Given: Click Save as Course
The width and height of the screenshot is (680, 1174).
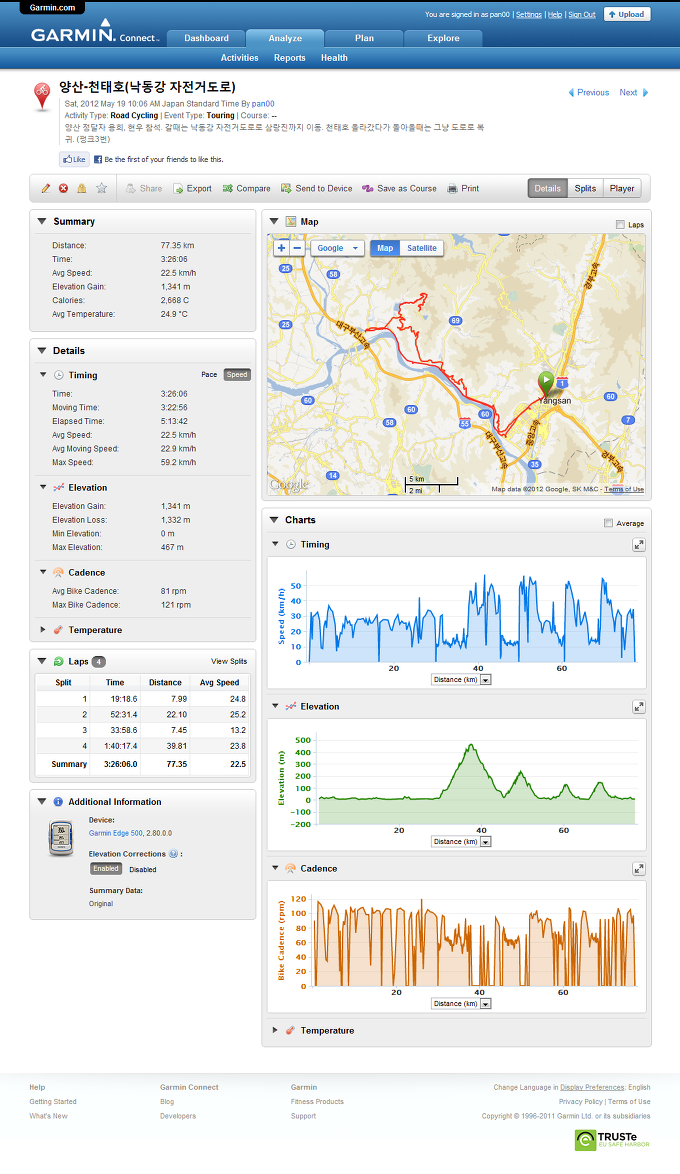Looking at the screenshot, I should 399,189.
